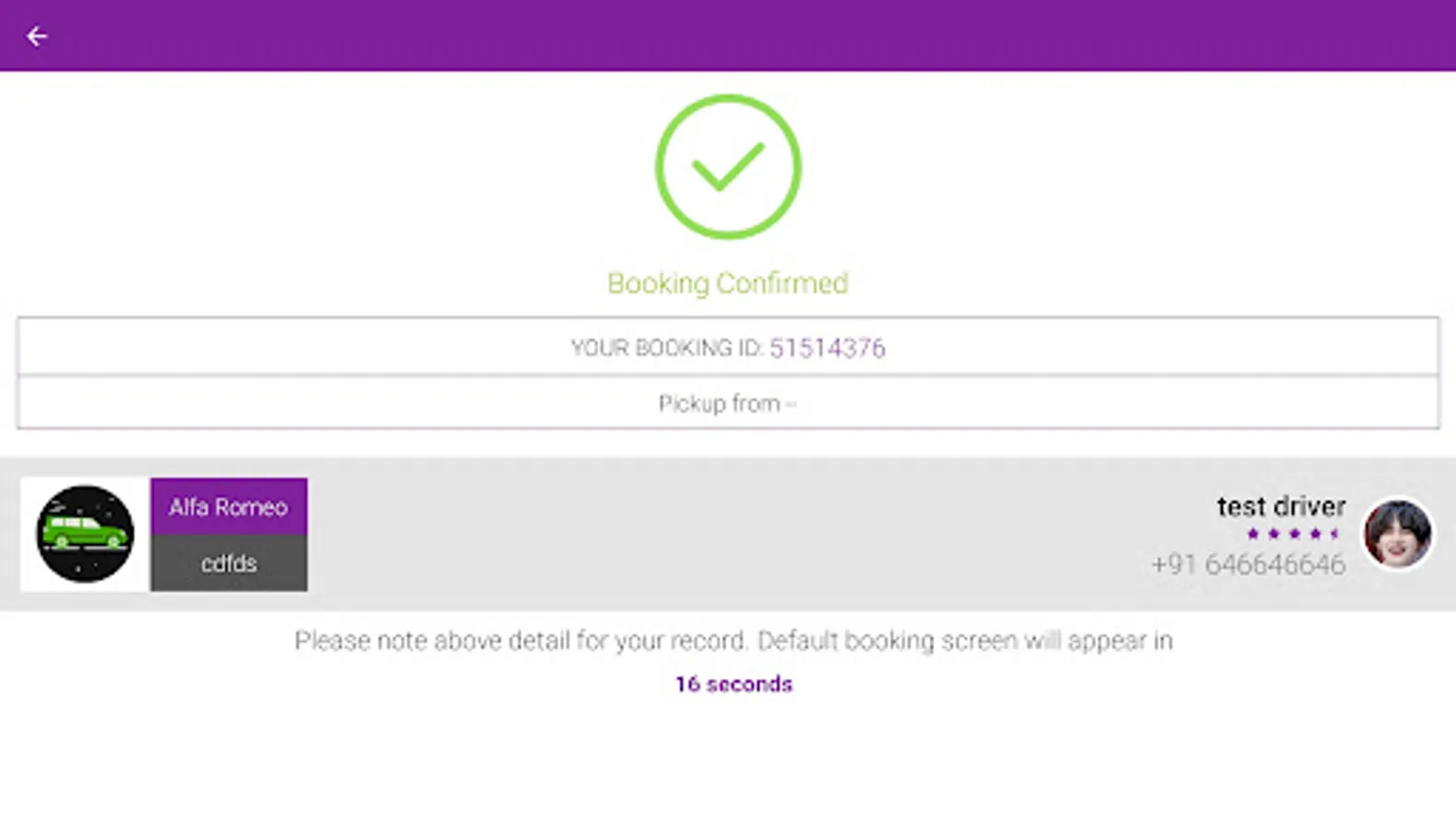
Task: Tap the YOUR BOOKING ID label
Action: coord(666,348)
